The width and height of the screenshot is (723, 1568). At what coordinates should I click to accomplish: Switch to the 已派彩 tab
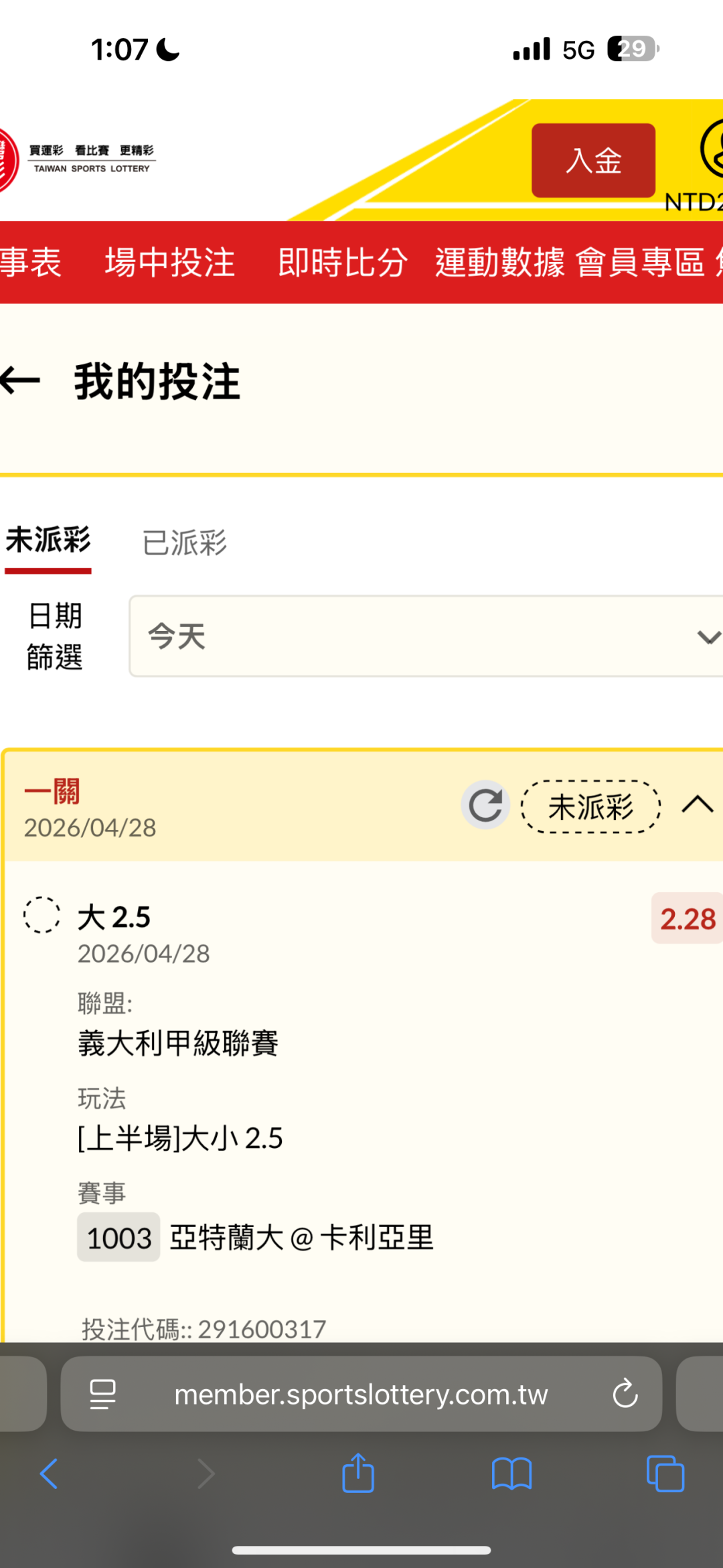coord(185,543)
